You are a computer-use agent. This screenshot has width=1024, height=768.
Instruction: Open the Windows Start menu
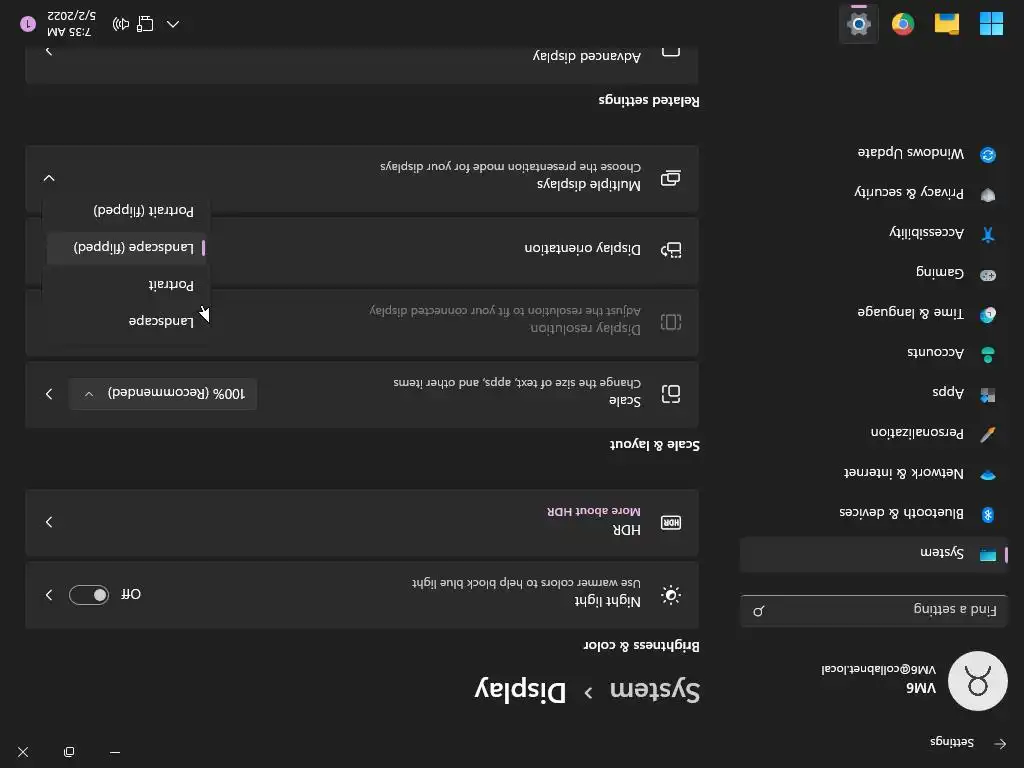click(x=991, y=24)
